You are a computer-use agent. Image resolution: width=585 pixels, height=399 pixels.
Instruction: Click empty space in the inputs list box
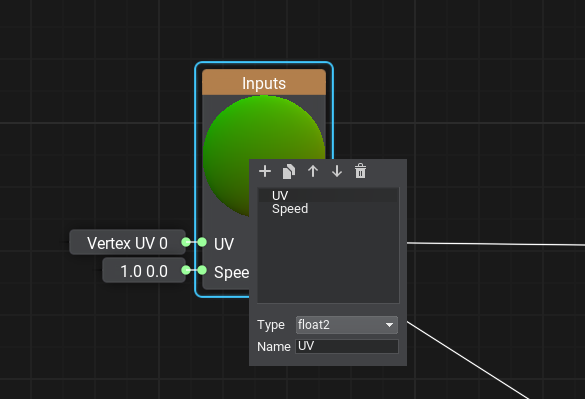pyautogui.click(x=328, y=259)
